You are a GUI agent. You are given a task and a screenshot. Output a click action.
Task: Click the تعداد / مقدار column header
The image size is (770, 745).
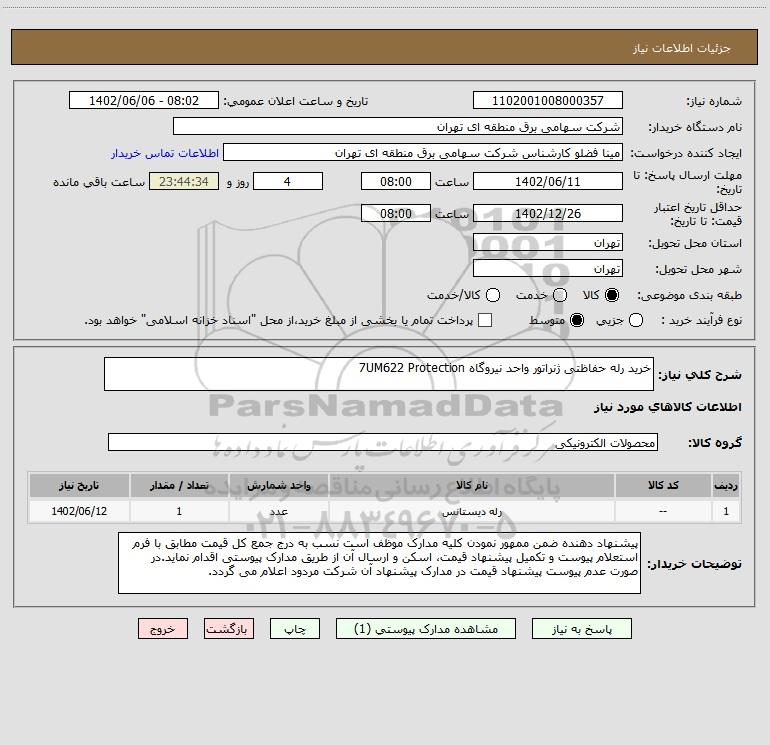pyautogui.click(x=179, y=485)
